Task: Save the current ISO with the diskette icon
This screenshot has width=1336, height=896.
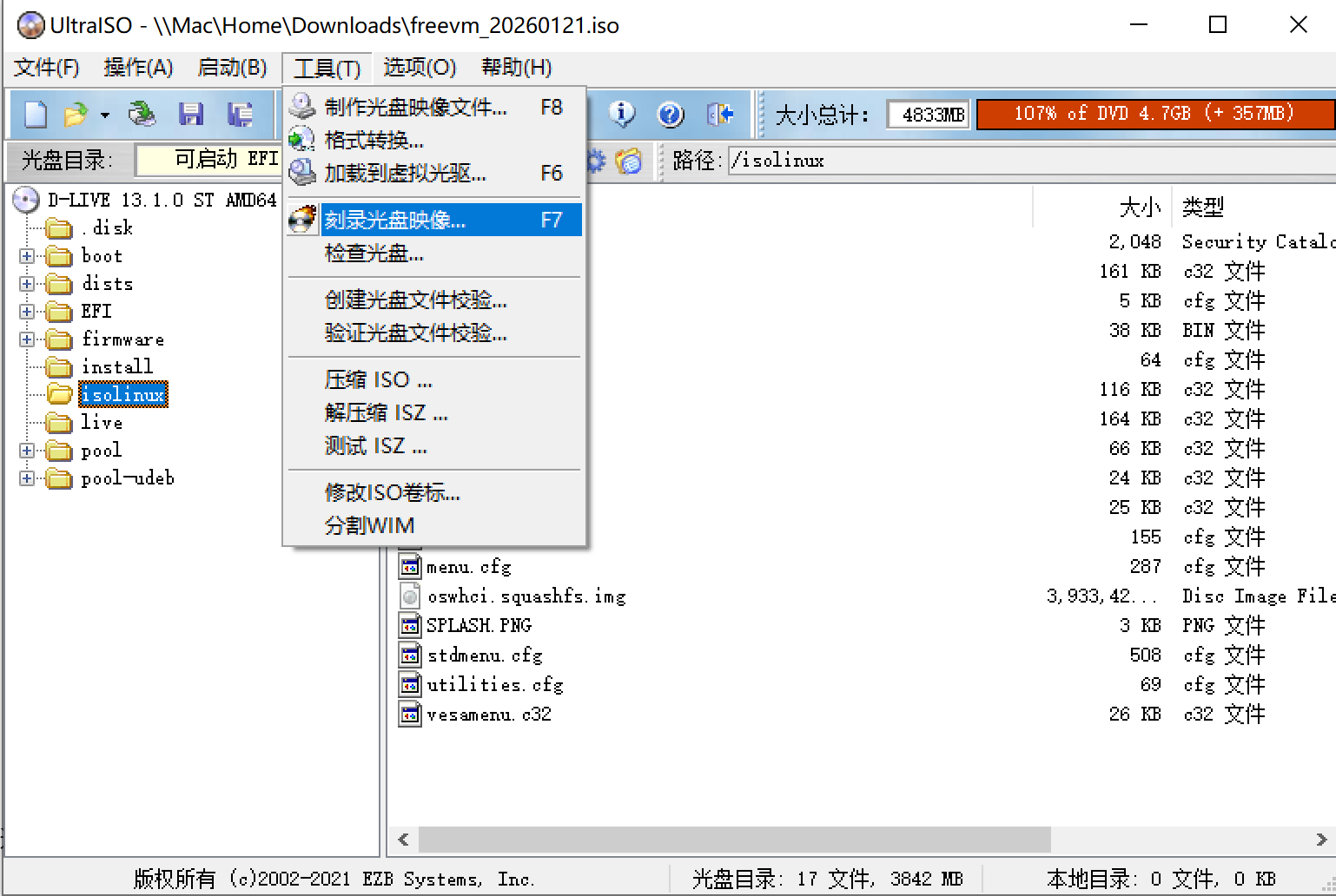Action: (191, 114)
